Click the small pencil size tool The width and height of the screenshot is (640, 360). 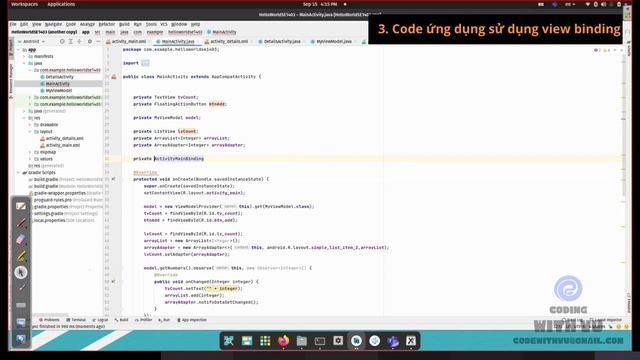[21, 289]
